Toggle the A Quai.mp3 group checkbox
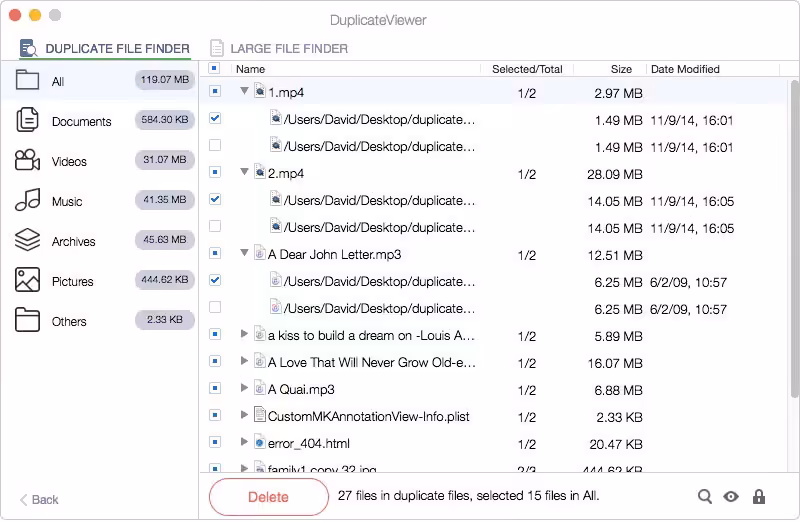This screenshot has height=522, width=800. [215, 388]
